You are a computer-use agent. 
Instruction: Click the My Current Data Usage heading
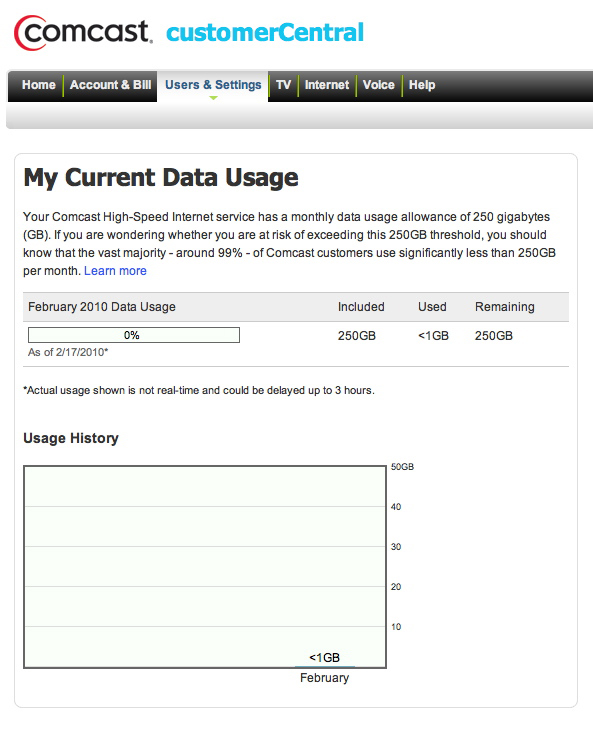pos(161,179)
